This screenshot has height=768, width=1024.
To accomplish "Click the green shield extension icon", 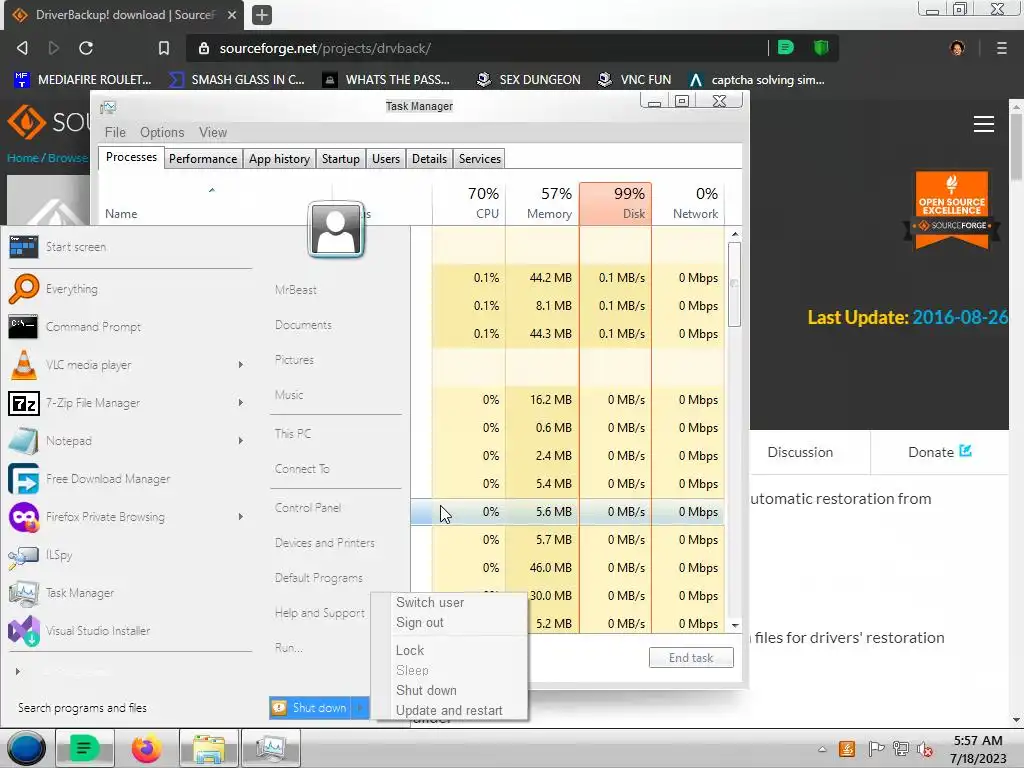I will click(x=821, y=48).
